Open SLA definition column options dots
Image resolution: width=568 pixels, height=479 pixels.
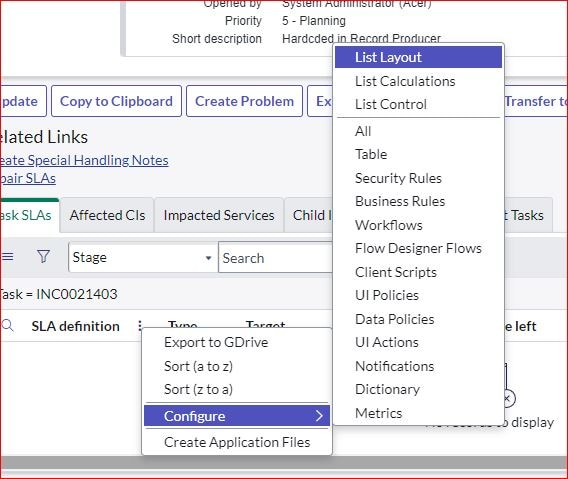click(140, 326)
